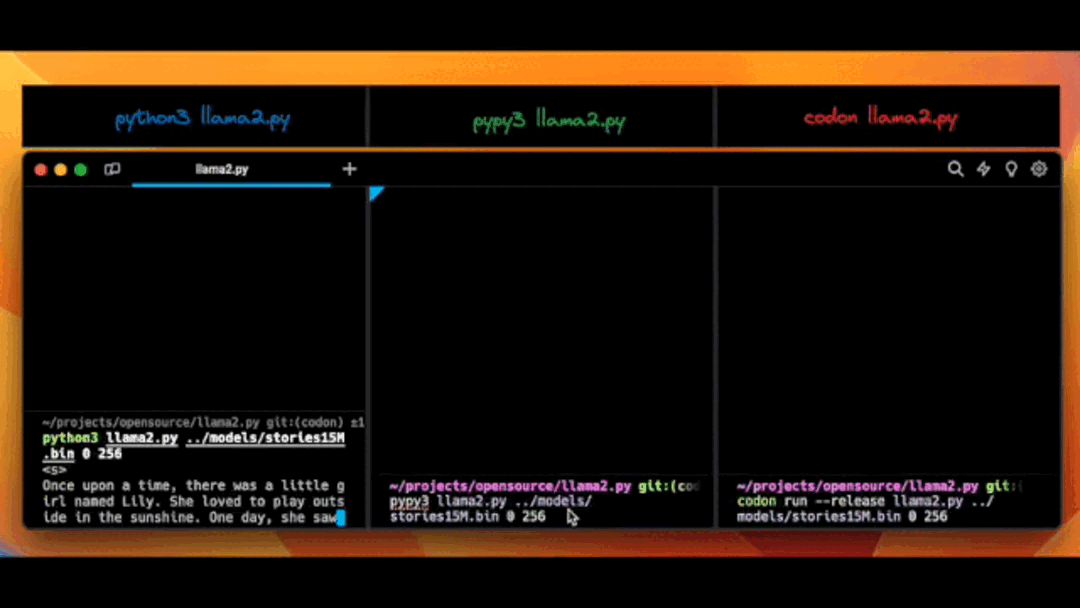Screen dimensions: 1080x608
Task: Click the pypy3 command in the middle pane
Action: tap(409, 501)
